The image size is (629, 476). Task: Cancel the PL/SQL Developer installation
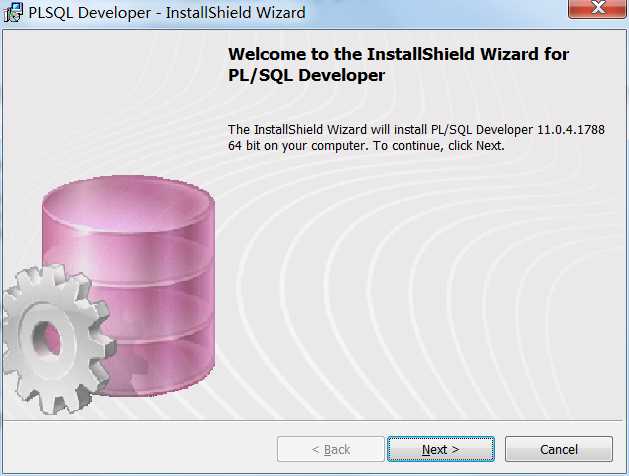click(559, 449)
